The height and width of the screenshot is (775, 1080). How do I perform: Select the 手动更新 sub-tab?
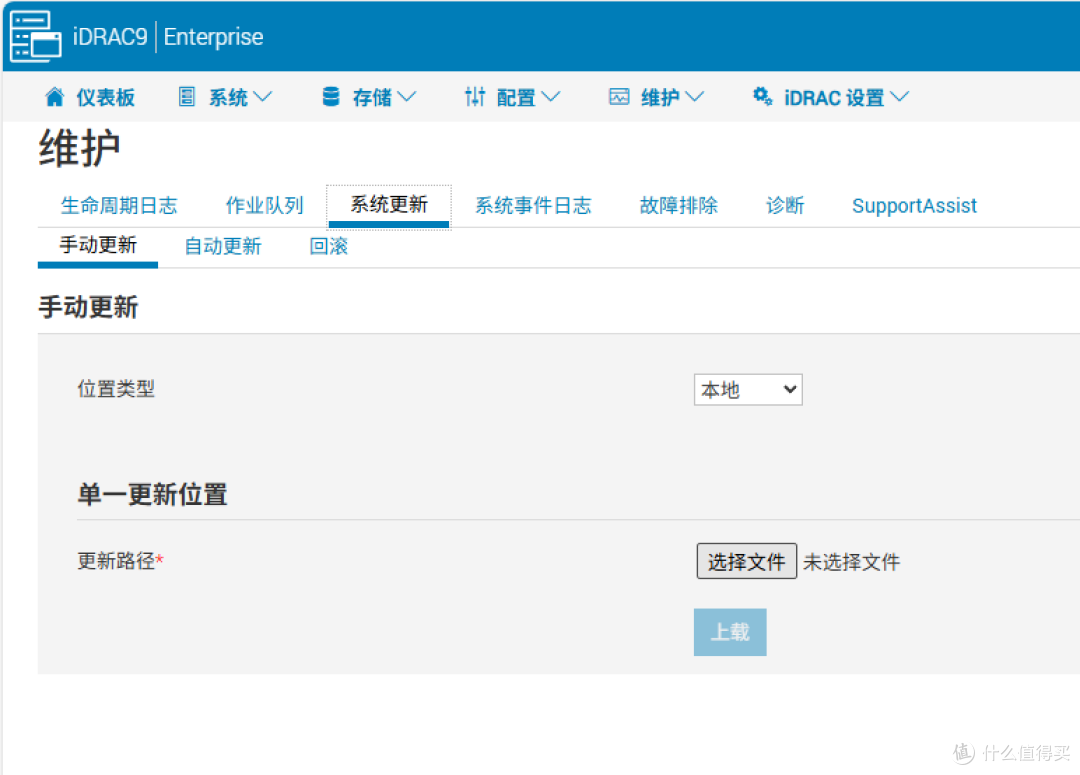pos(98,245)
